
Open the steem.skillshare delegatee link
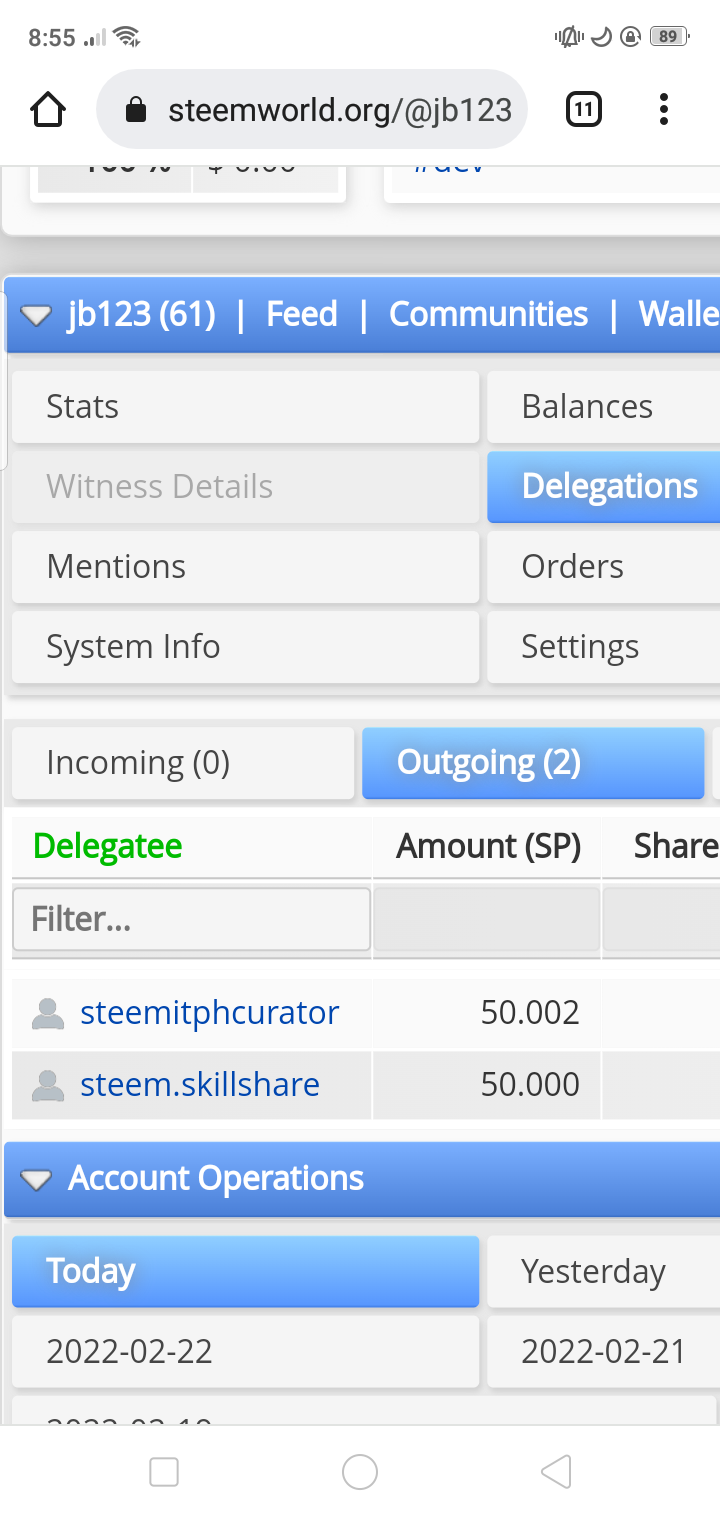(x=200, y=1085)
